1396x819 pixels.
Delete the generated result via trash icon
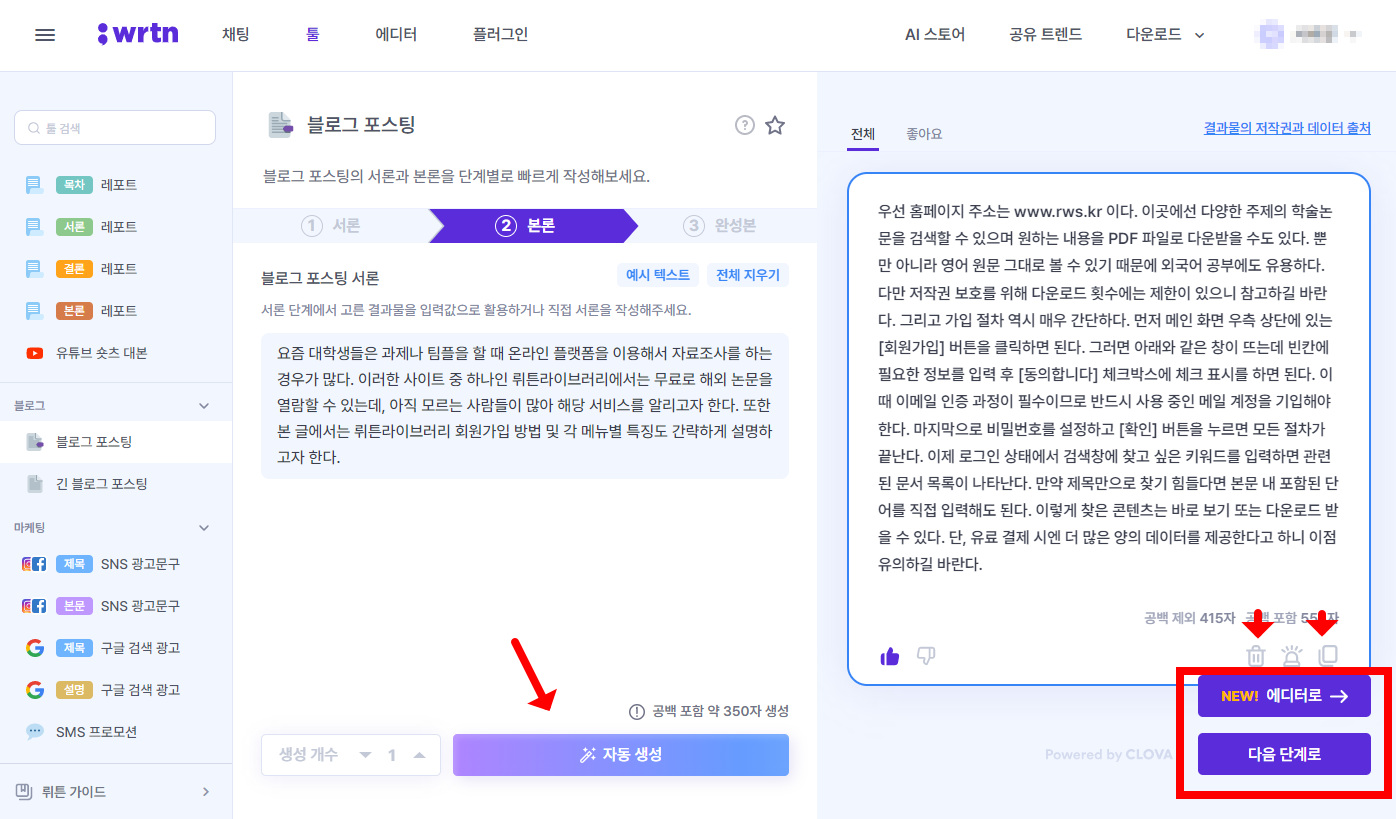(x=1255, y=655)
